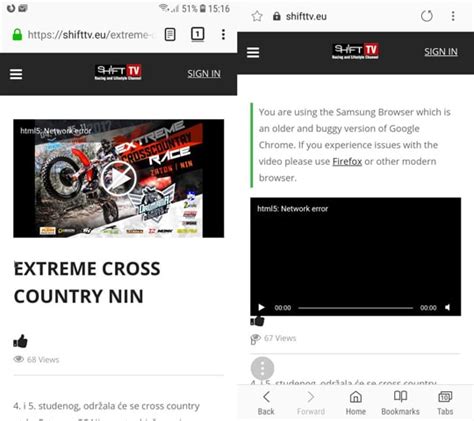Tap the Wi-Fi signal icon in status bar

(164, 7)
